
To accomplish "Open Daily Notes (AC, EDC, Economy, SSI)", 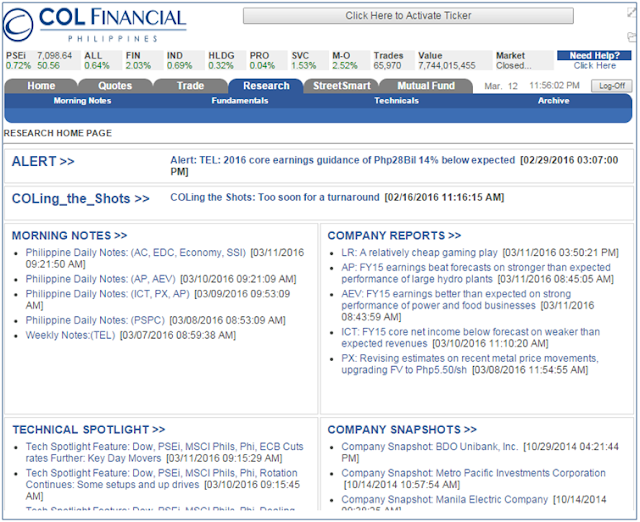I will tap(136, 253).
